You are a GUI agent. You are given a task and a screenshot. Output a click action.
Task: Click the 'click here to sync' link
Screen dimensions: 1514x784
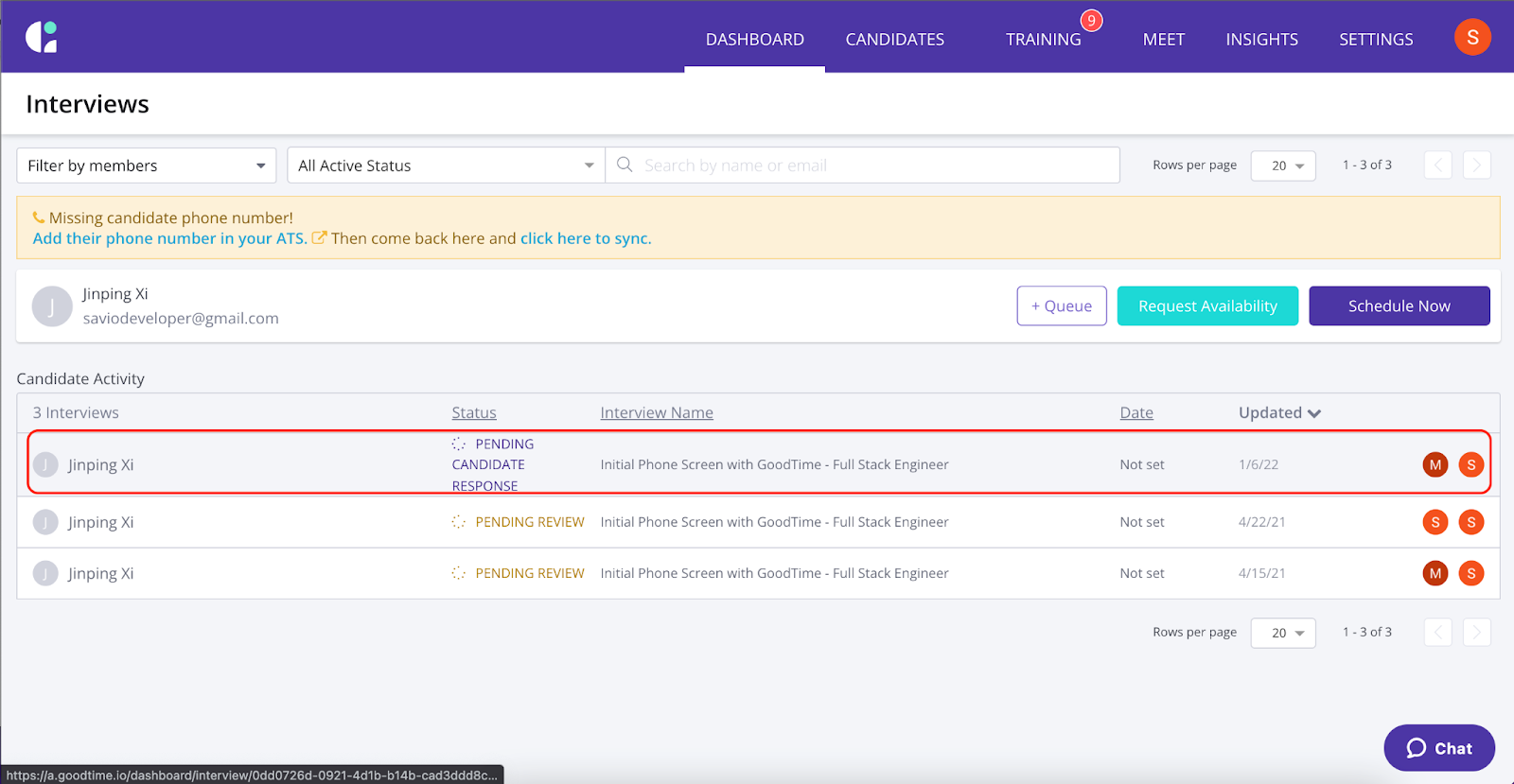585,238
